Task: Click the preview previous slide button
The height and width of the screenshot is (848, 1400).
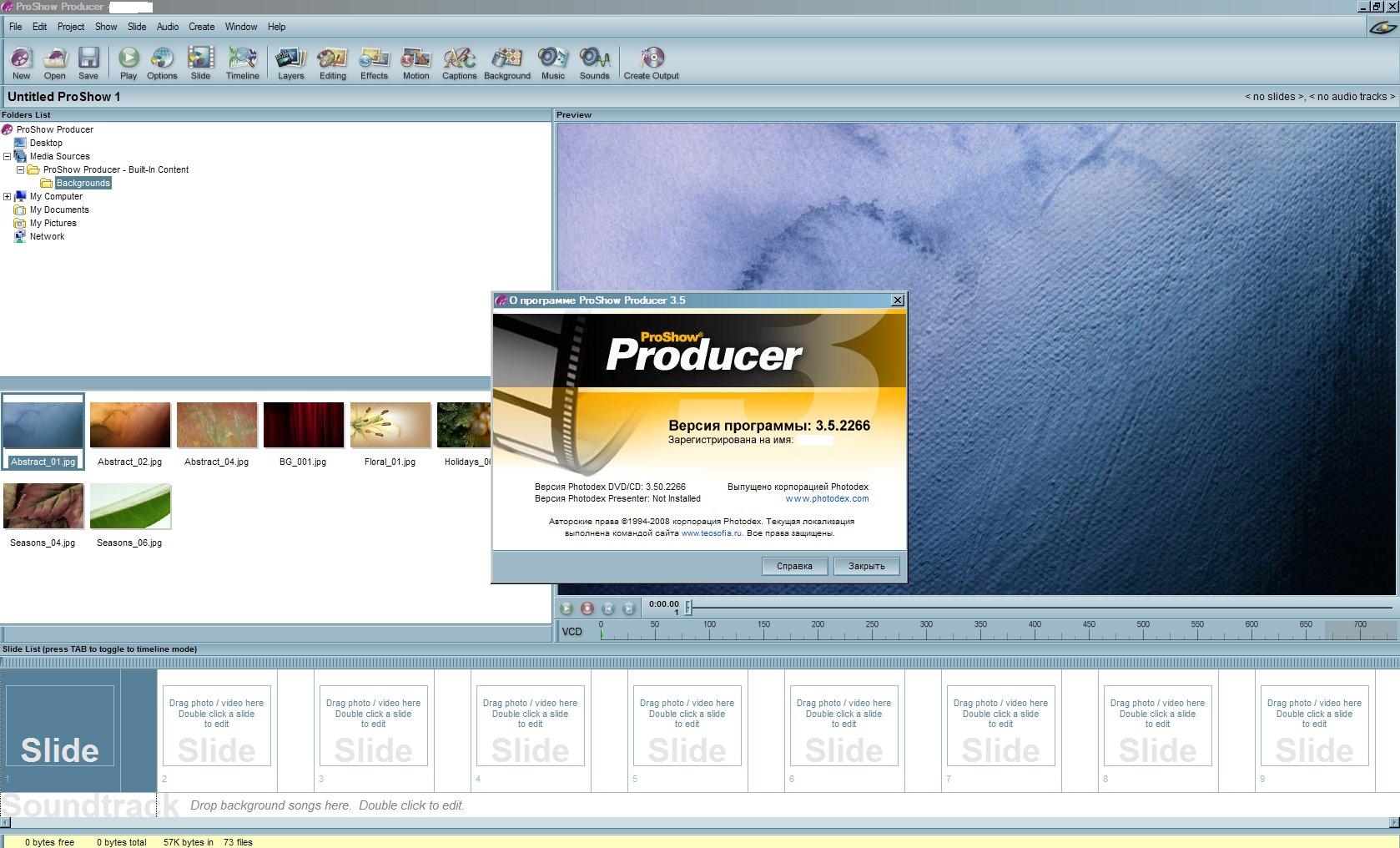Action: [608, 608]
